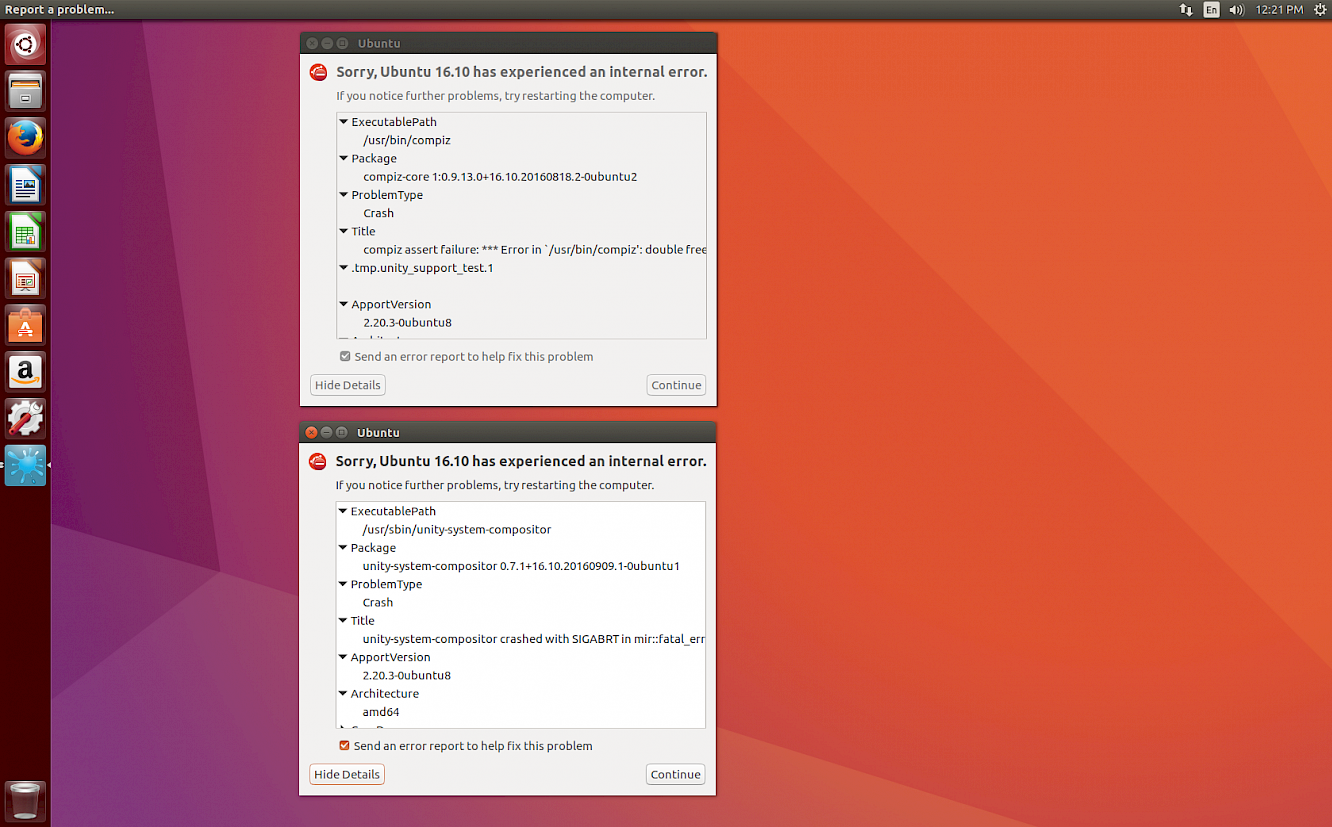Collapse Architecture row in unity-system-compositor dialog
Screen dimensions: 1332x827
(342, 693)
